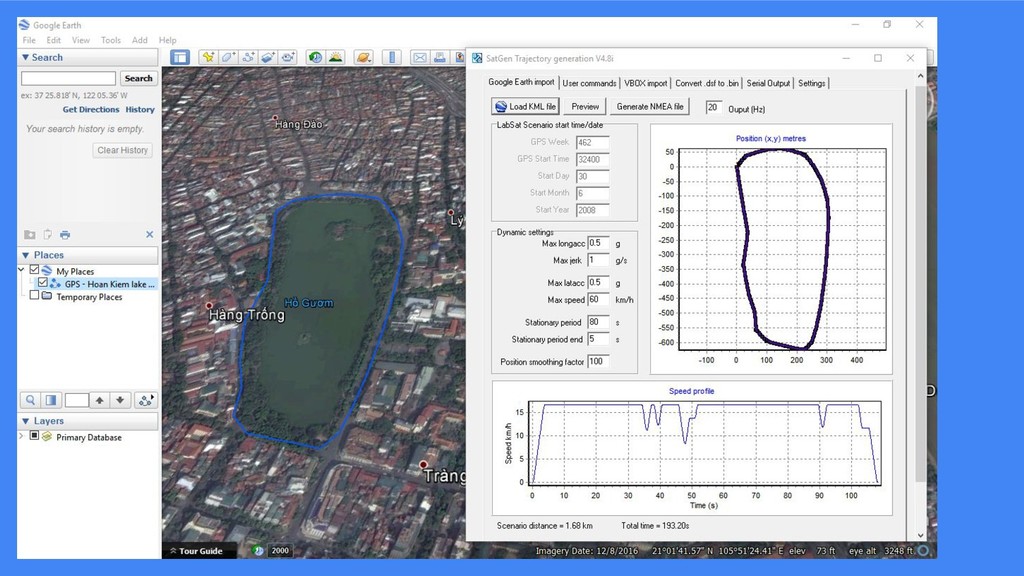The image size is (1024, 576).
Task: Open the View menu
Action: [x=81, y=40]
